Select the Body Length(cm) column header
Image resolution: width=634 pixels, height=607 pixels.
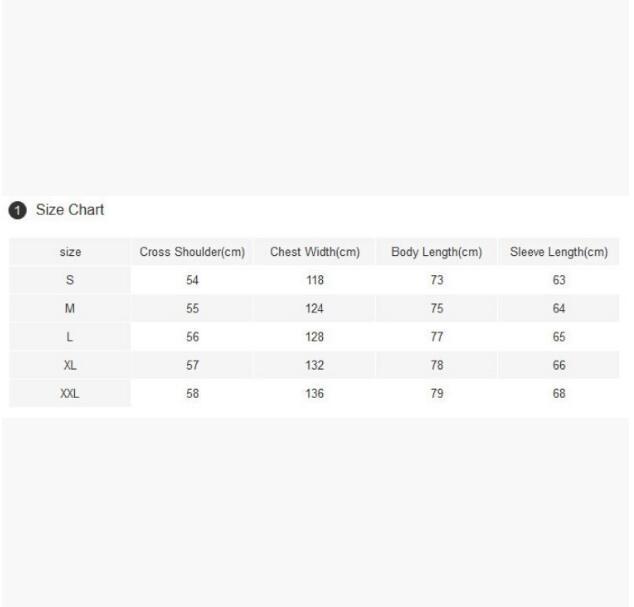(436, 252)
